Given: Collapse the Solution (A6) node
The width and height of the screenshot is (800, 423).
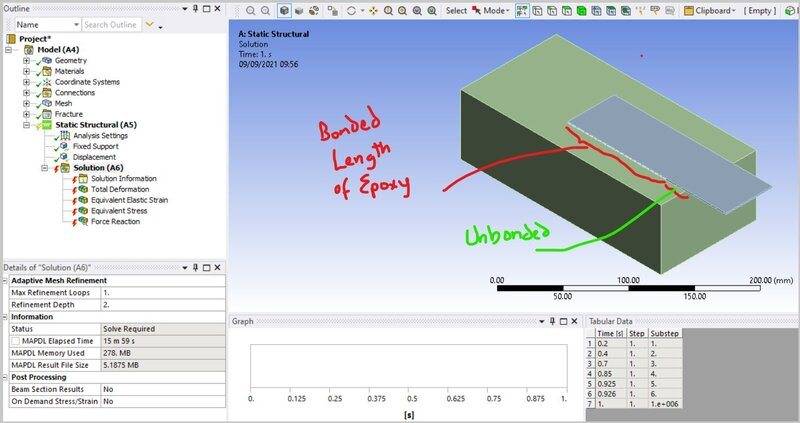Looking at the screenshot, I should 44,167.
